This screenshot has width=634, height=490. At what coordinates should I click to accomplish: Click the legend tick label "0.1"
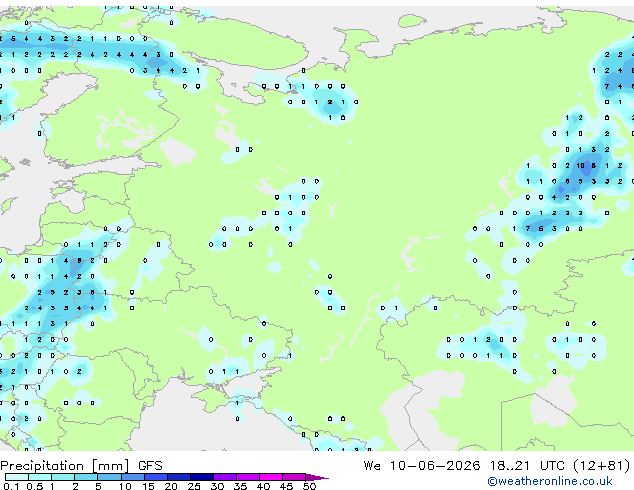click(11, 486)
